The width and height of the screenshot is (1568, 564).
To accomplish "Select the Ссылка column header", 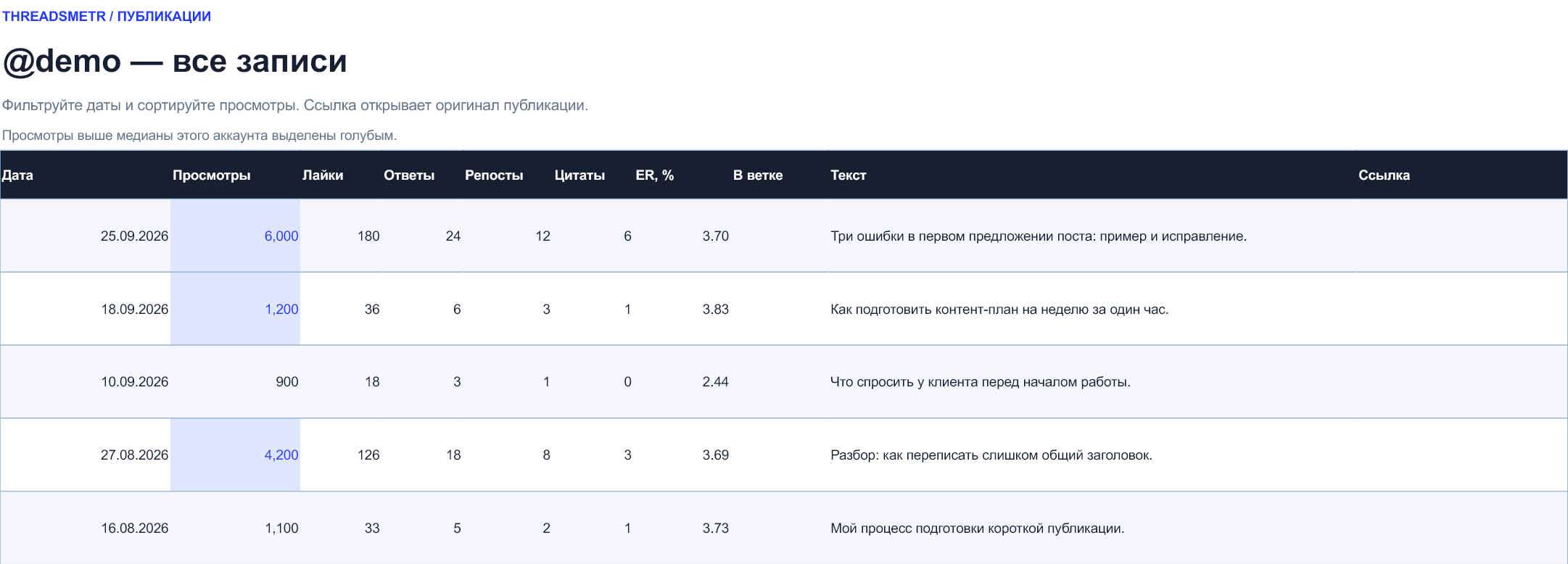I will pos(1384,175).
